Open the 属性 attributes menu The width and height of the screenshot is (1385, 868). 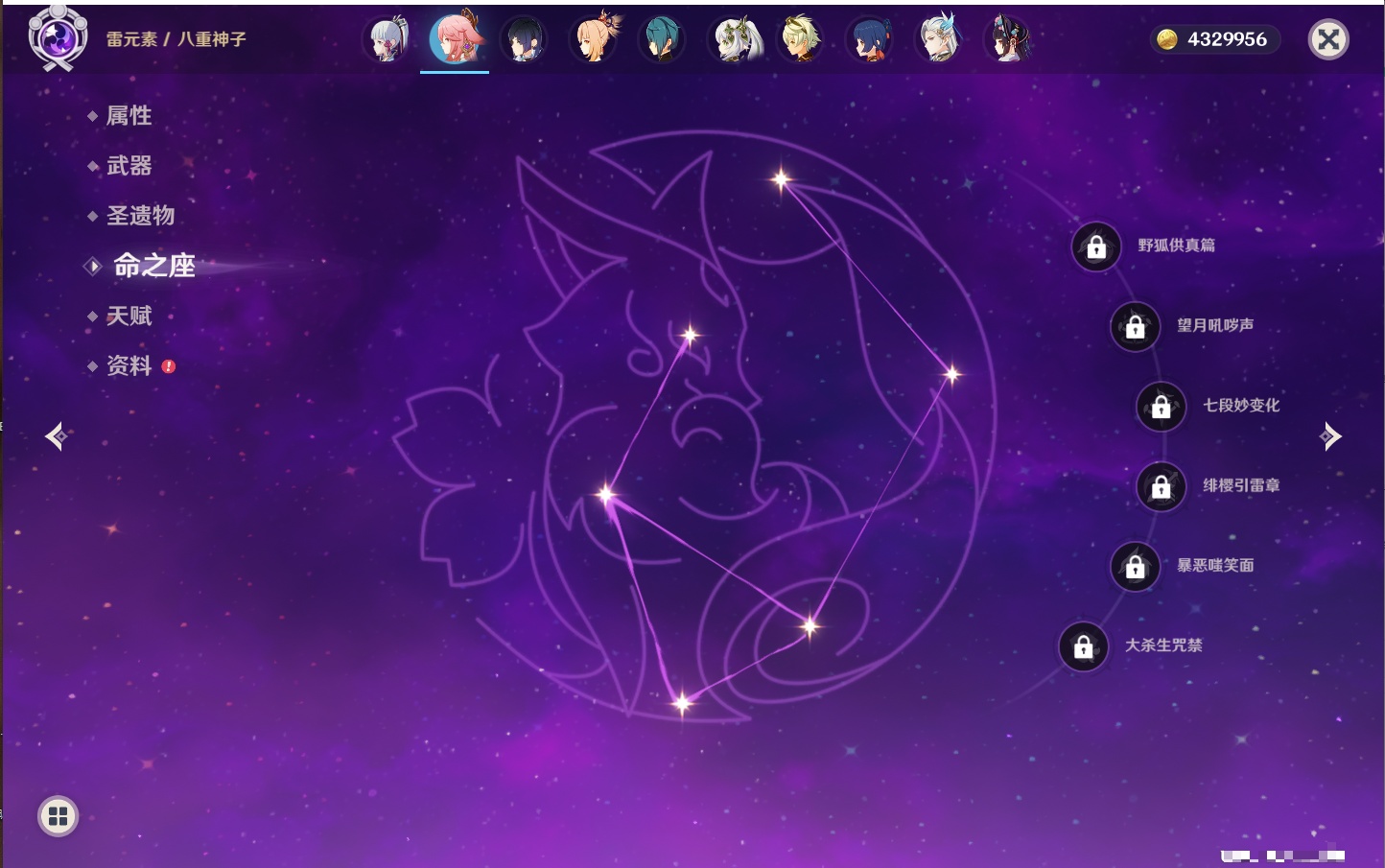129,116
